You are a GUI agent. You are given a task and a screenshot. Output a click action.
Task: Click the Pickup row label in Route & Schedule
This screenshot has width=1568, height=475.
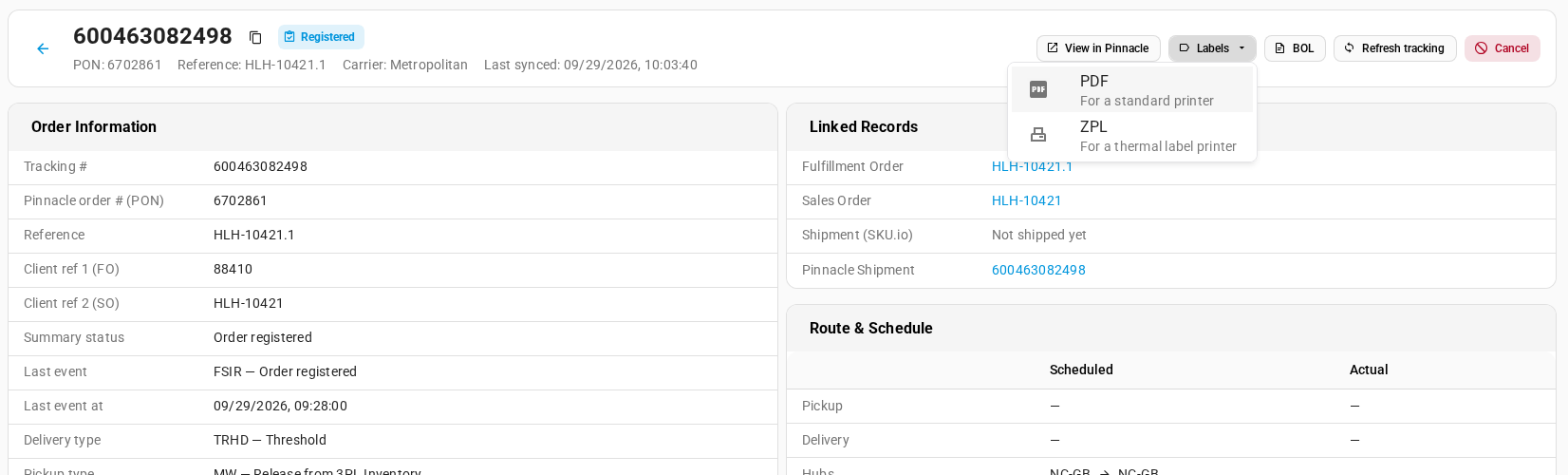point(822,406)
